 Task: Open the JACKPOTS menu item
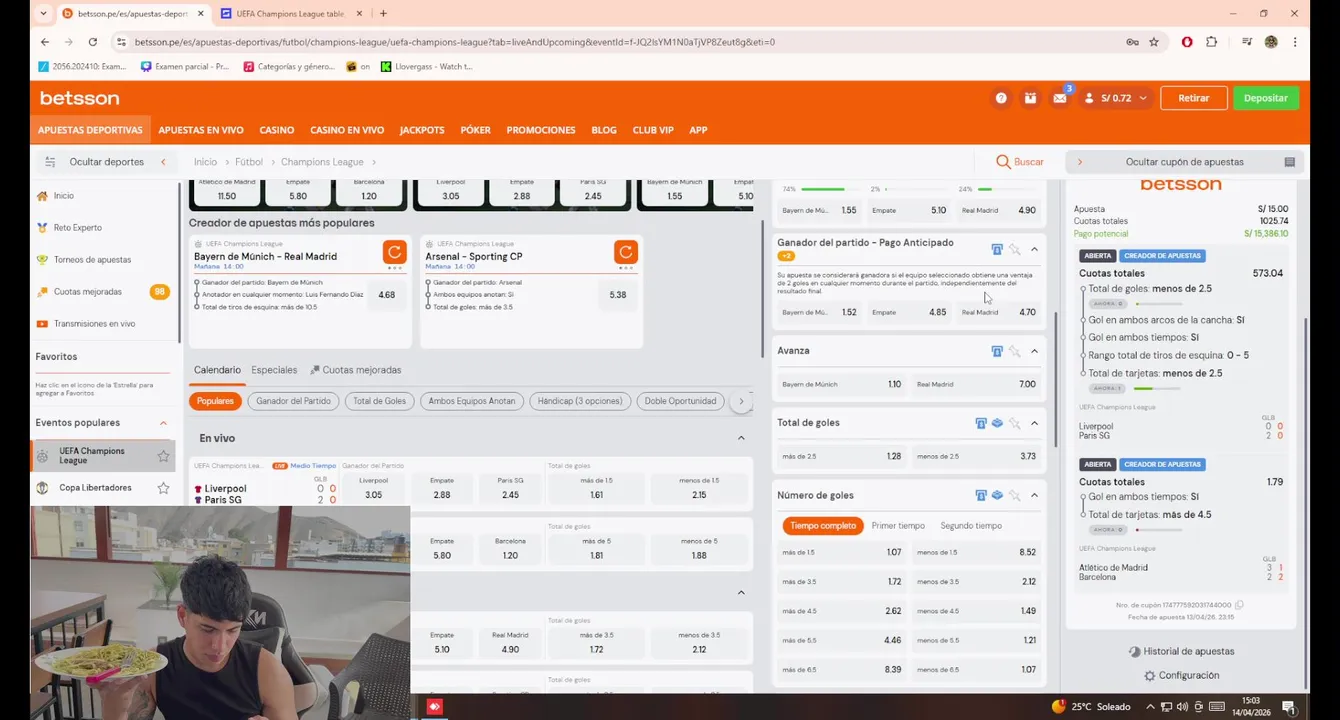point(422,130)
